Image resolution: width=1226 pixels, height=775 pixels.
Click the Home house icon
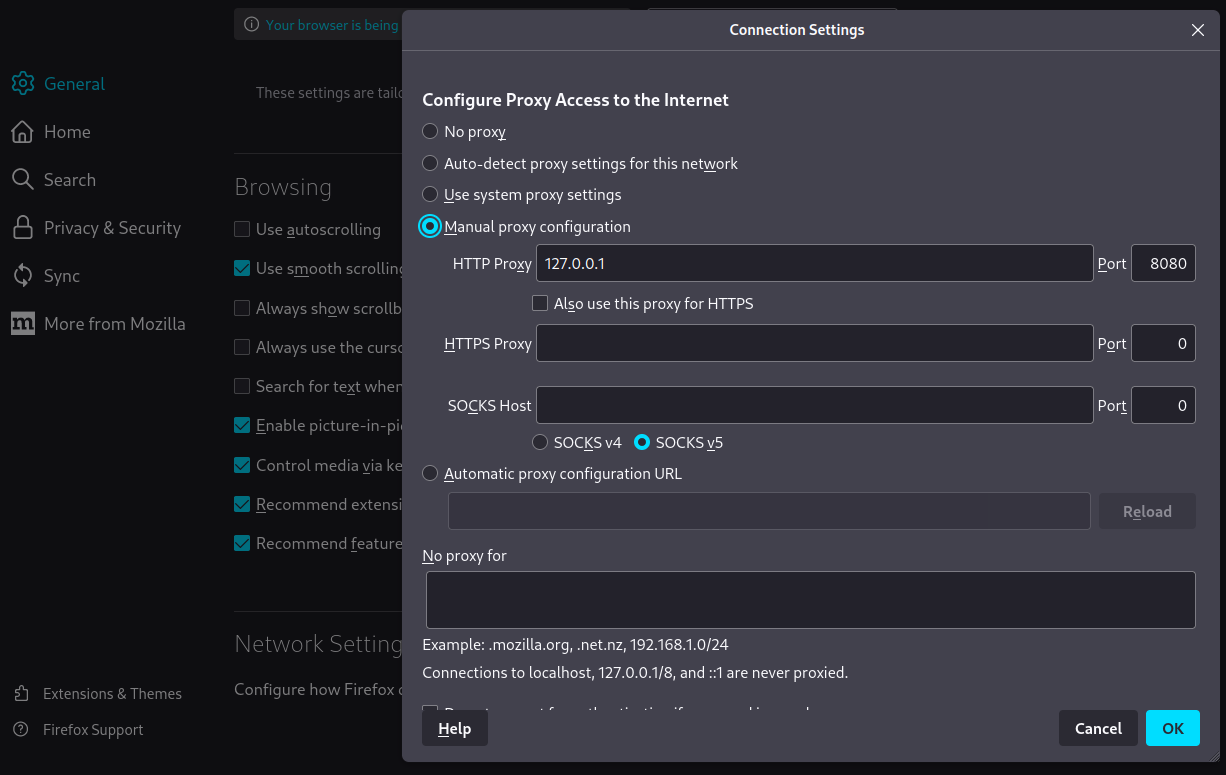coord(23,132)
